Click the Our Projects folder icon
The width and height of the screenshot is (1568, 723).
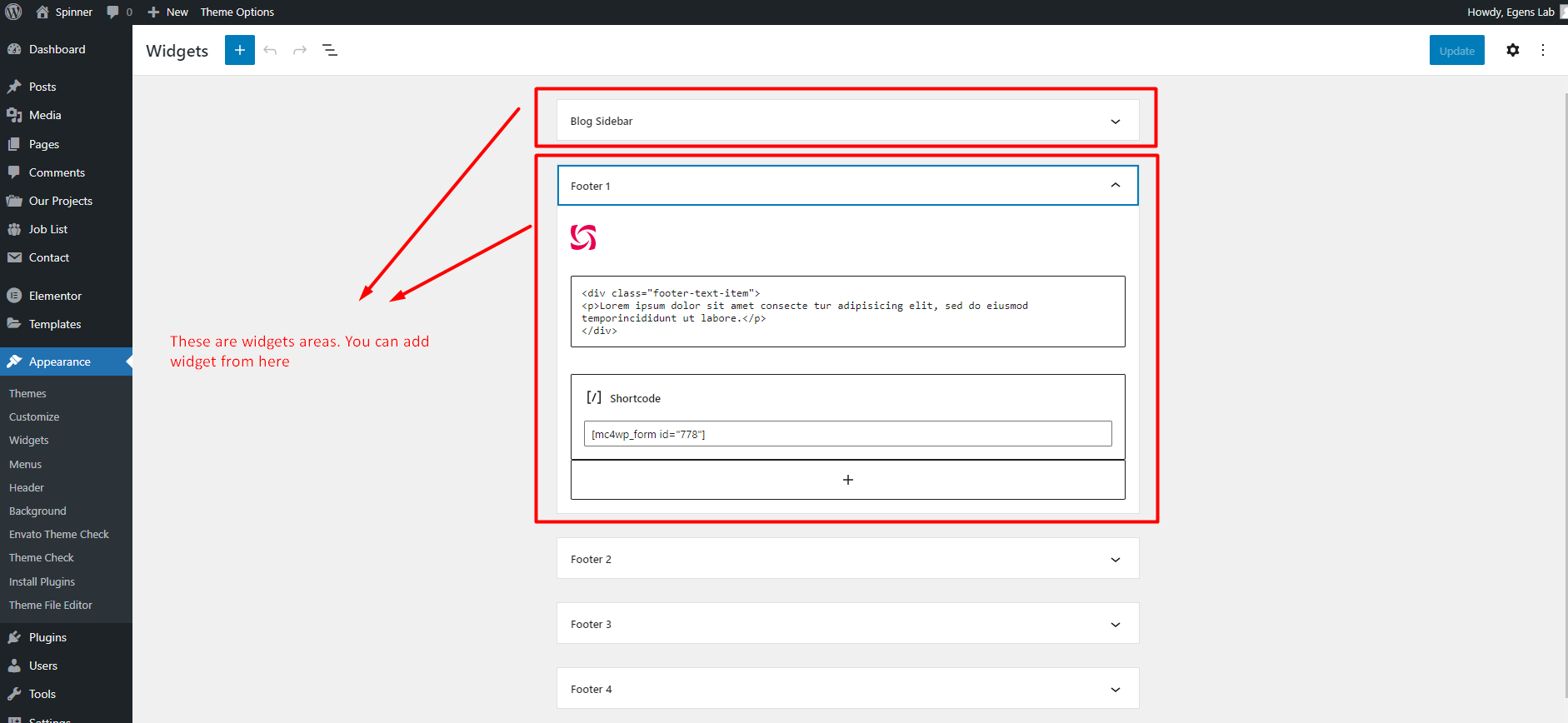click(14, 201)
